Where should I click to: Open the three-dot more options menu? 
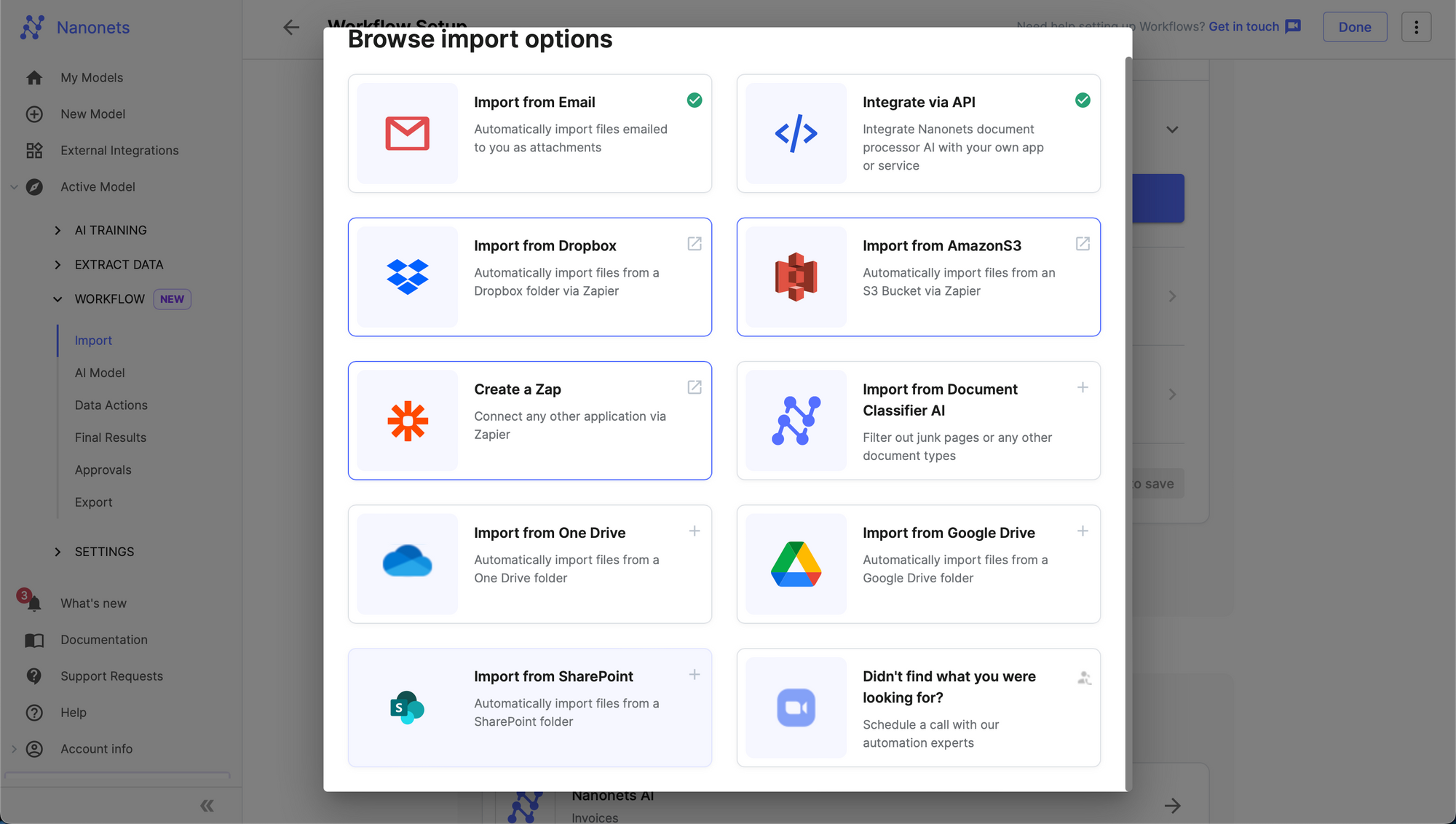[x=1416, y=27]
